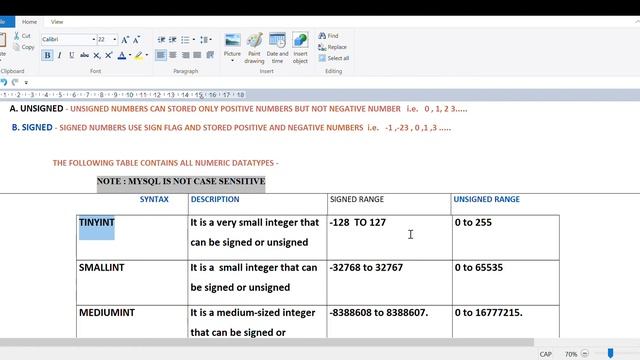Expand the bullet list style arrow
Viewport: 640px width, 360px height.
point(193,40)
